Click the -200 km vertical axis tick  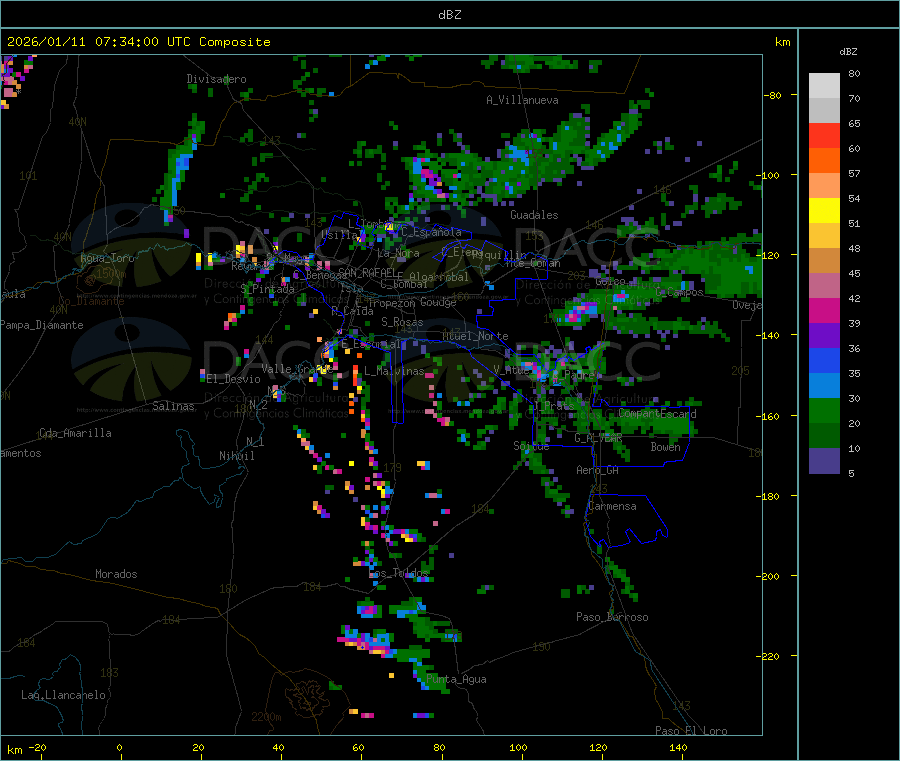coord(769,576)
